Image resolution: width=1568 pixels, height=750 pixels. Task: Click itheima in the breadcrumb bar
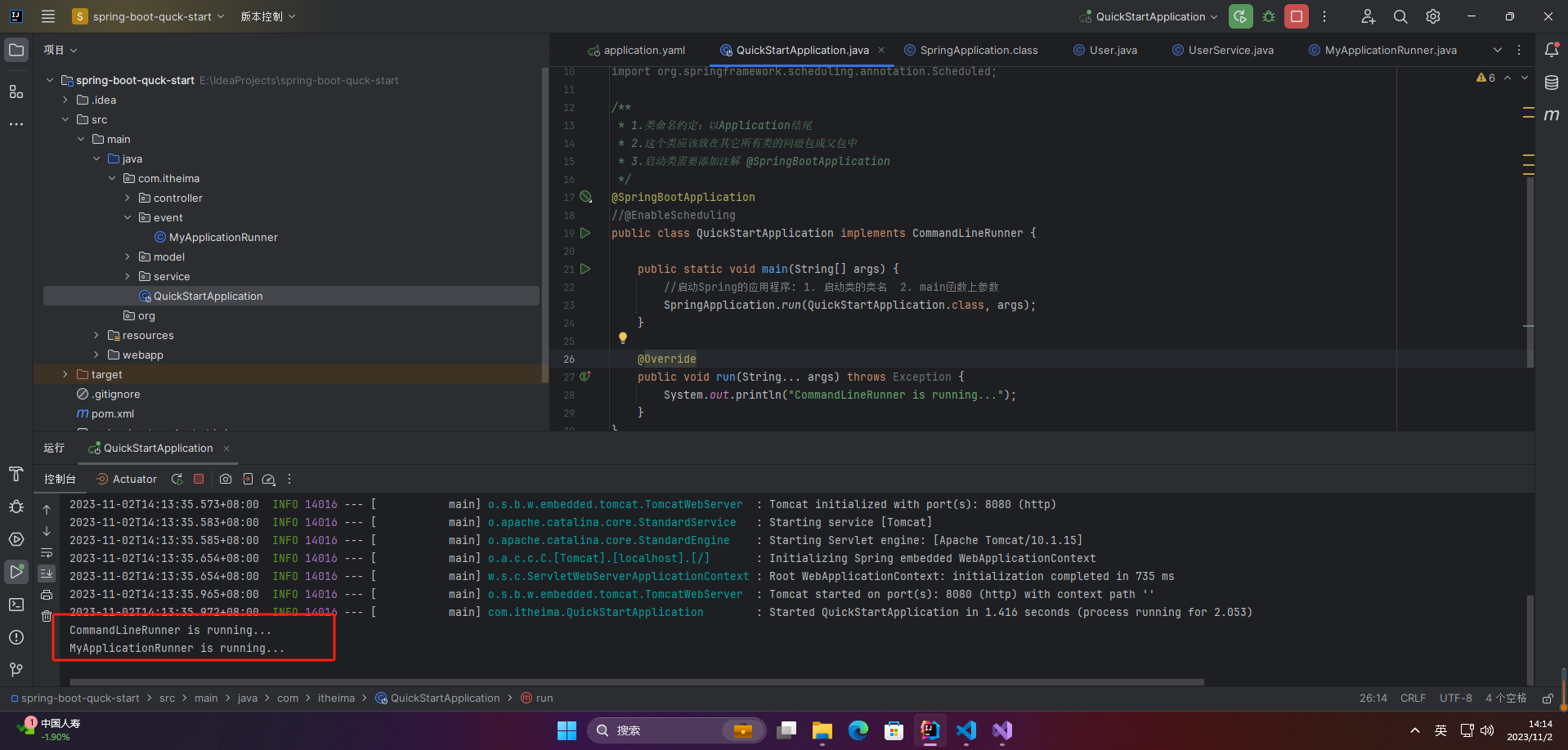pos(336,699)
